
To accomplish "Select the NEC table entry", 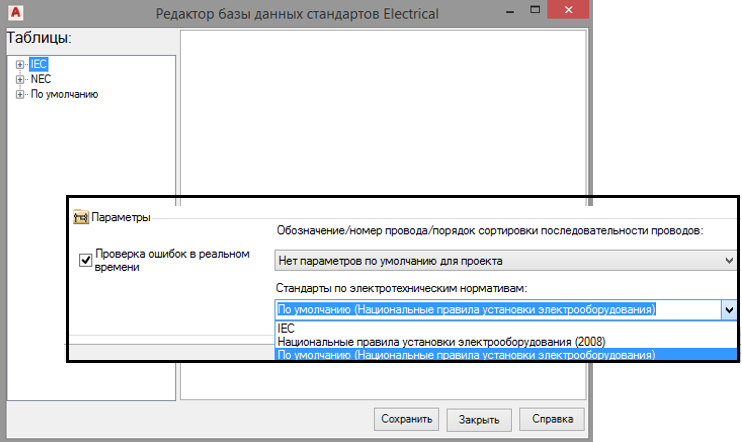I will 41,79.
